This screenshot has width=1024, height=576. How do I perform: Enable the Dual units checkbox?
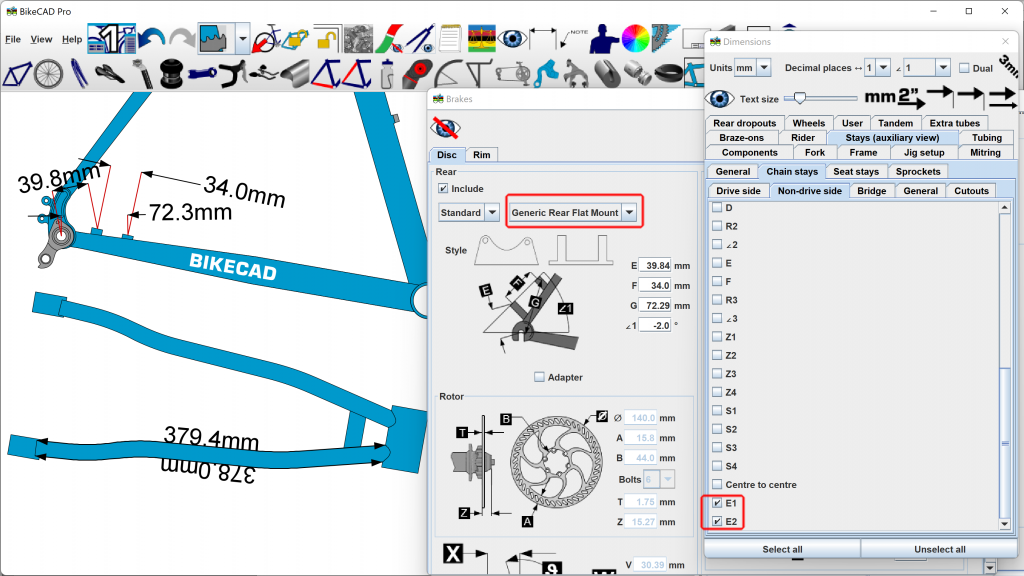coord(964,68)
